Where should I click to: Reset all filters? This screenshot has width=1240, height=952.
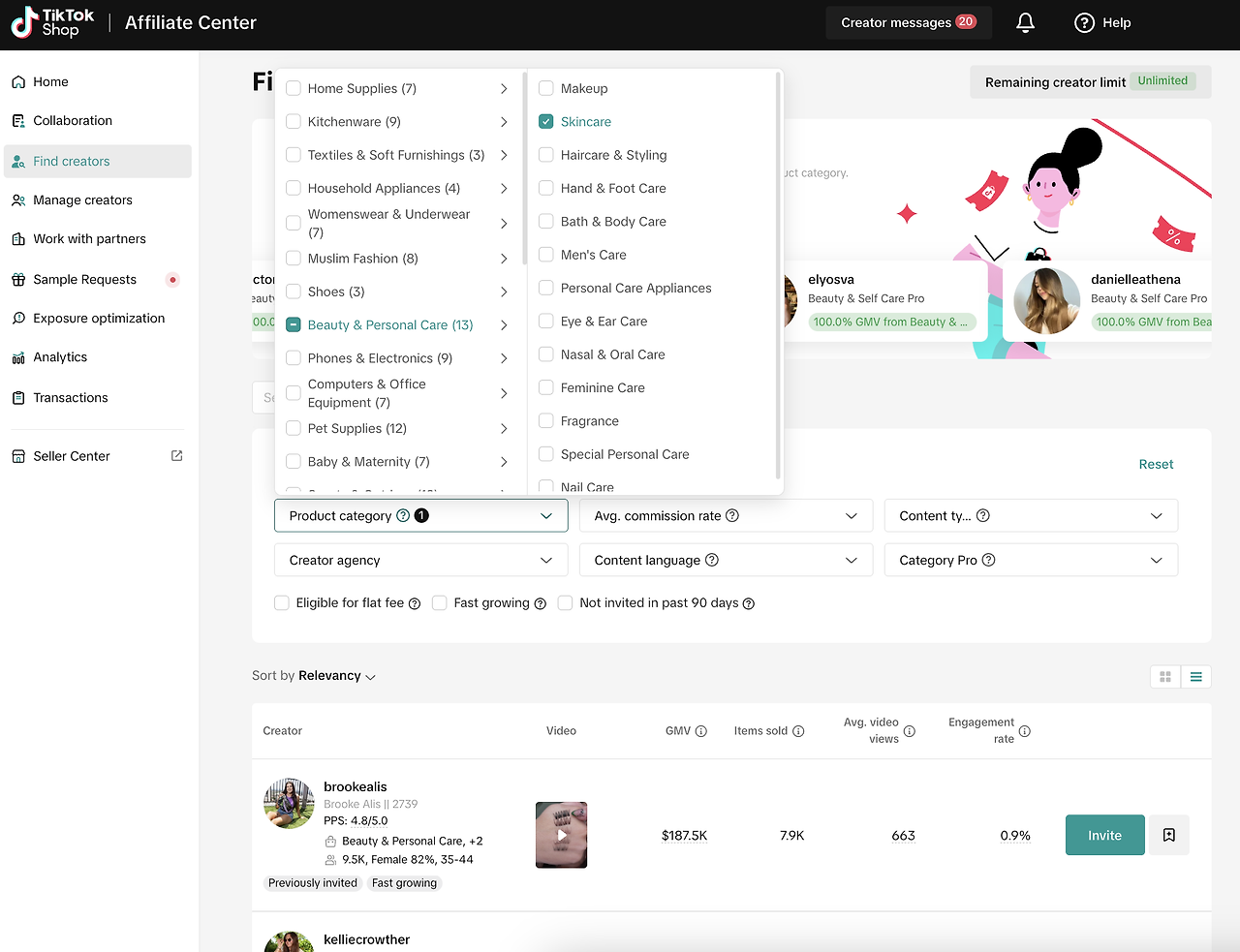pos(1156,465)
